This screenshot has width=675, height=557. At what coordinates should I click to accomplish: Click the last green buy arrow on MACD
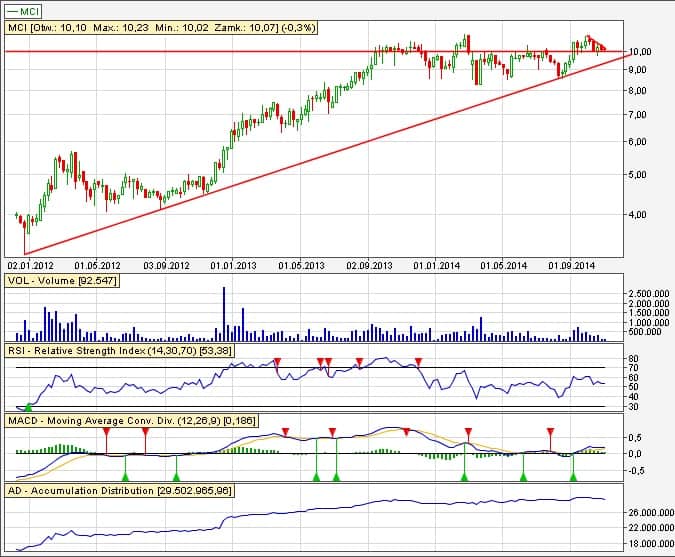[x=573, y=478]
